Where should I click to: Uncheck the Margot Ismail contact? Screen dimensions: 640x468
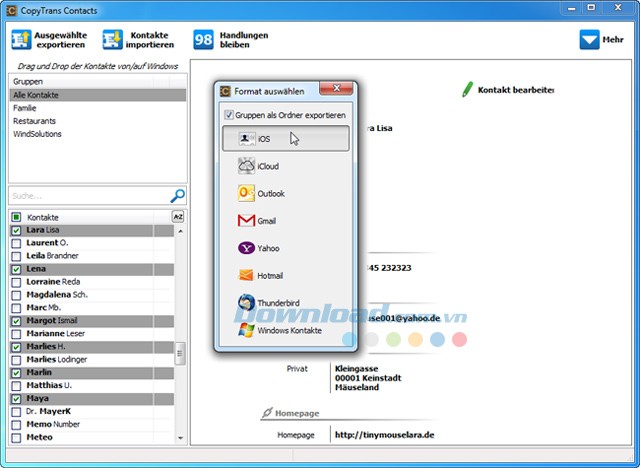point(16,321)
